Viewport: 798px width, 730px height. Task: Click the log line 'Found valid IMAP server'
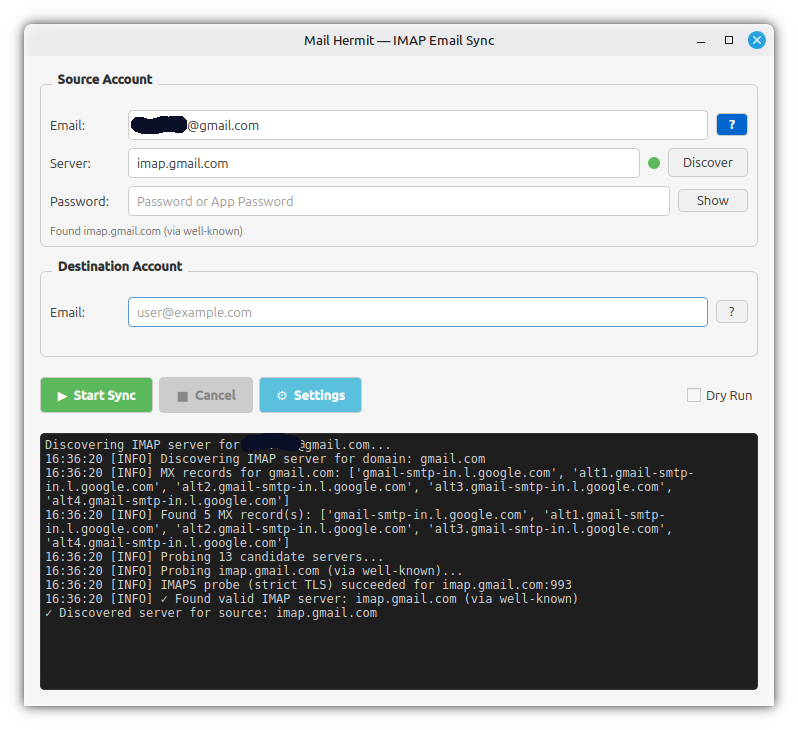tap(311, 599)
